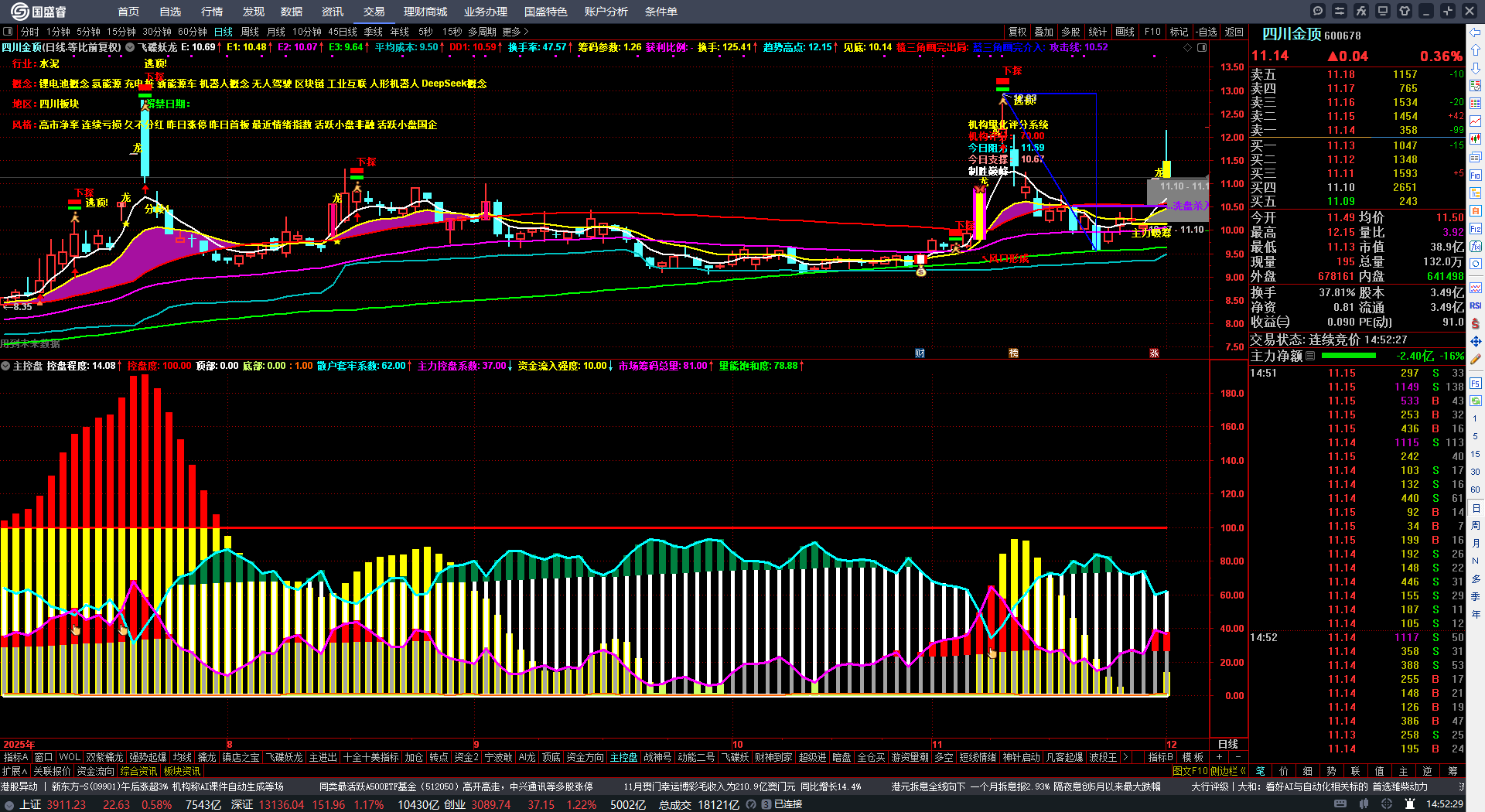Click the crosshair target icon in status bar
The height and width of the screenshot is (812, 1485).
pyautogui.click(x=1388, y=804)
